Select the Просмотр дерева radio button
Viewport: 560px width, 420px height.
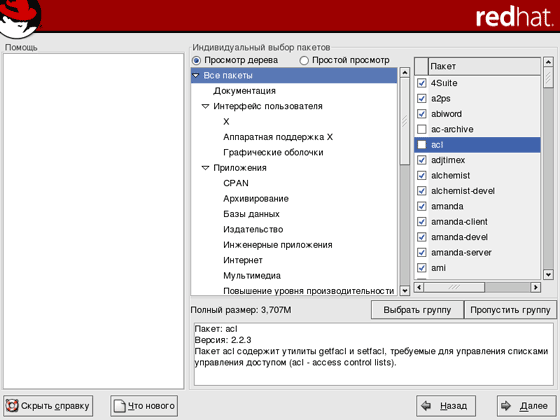pos(196,60)
